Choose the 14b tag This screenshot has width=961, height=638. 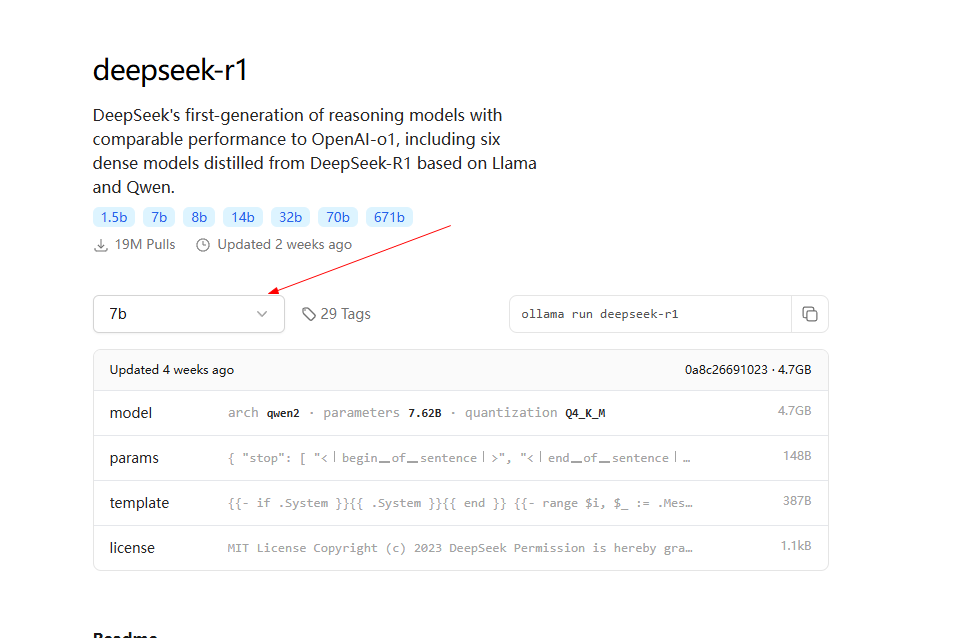pyautogui.click(x=243, y=217)
